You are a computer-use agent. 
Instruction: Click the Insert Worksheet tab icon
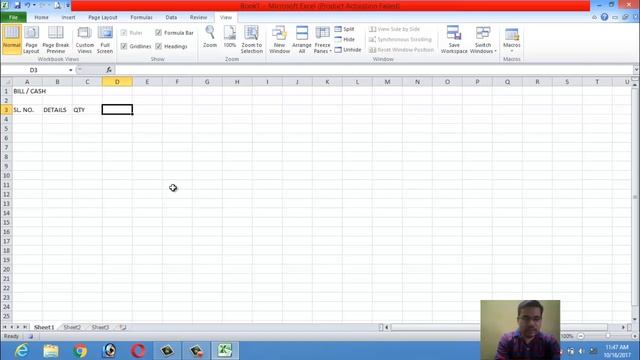click(122, 327)
